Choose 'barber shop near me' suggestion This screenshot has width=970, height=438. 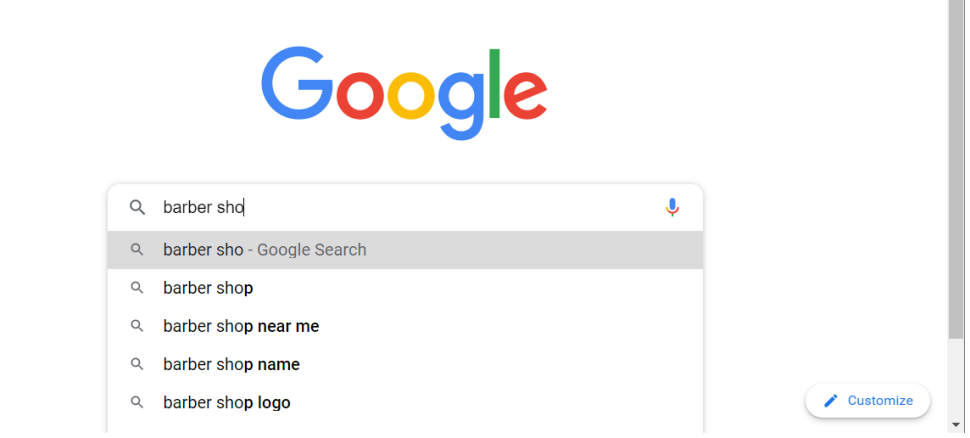click(405, 326)
